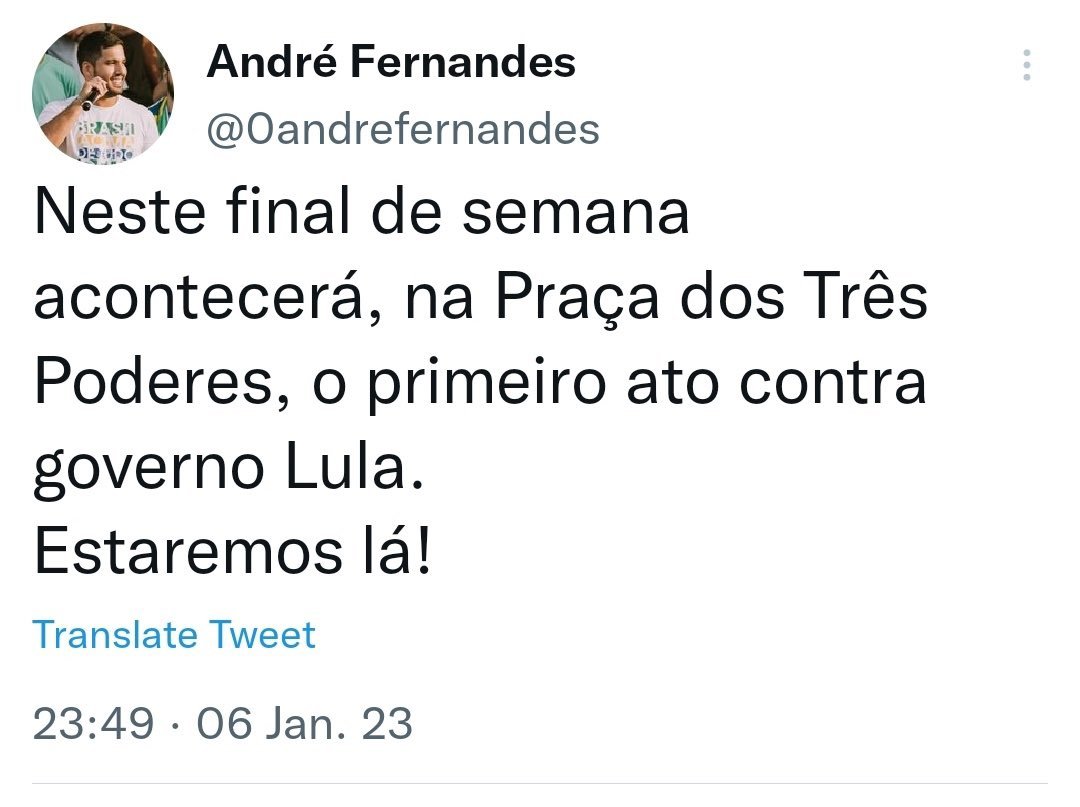The height and width of the screenshot is (807, 1080).
Task: Click the 23:49 timestamp
Action: pos(93,724)
